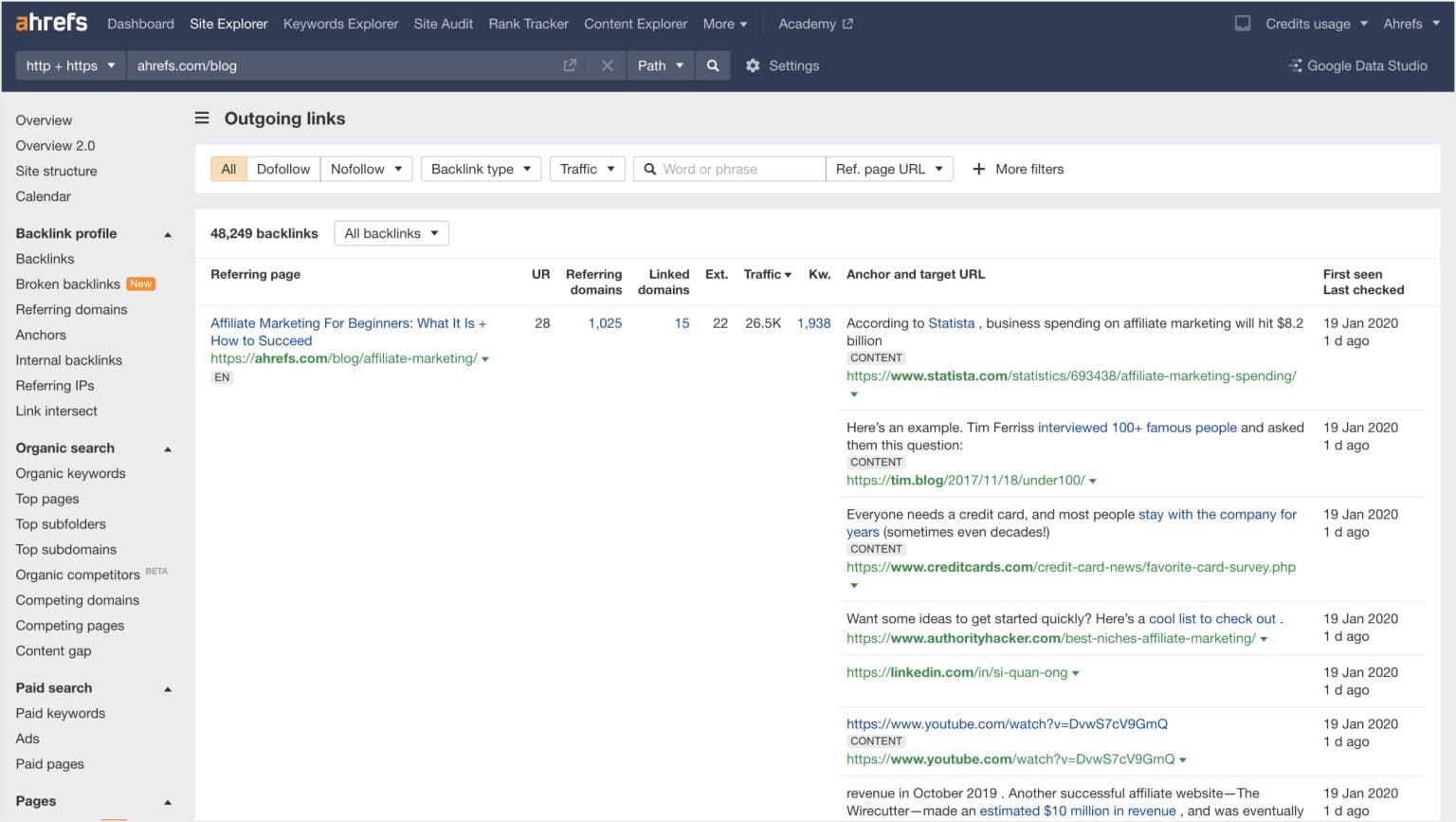Go to the Dashboard tab
The width and height of the screenshot is (1456, 822).
tap(140, 24)
